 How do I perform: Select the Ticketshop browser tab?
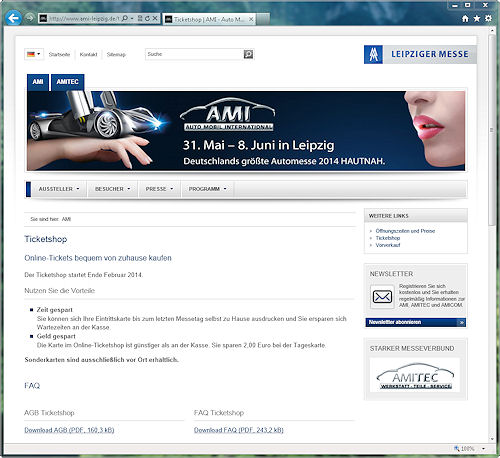[x=209, y=20]
